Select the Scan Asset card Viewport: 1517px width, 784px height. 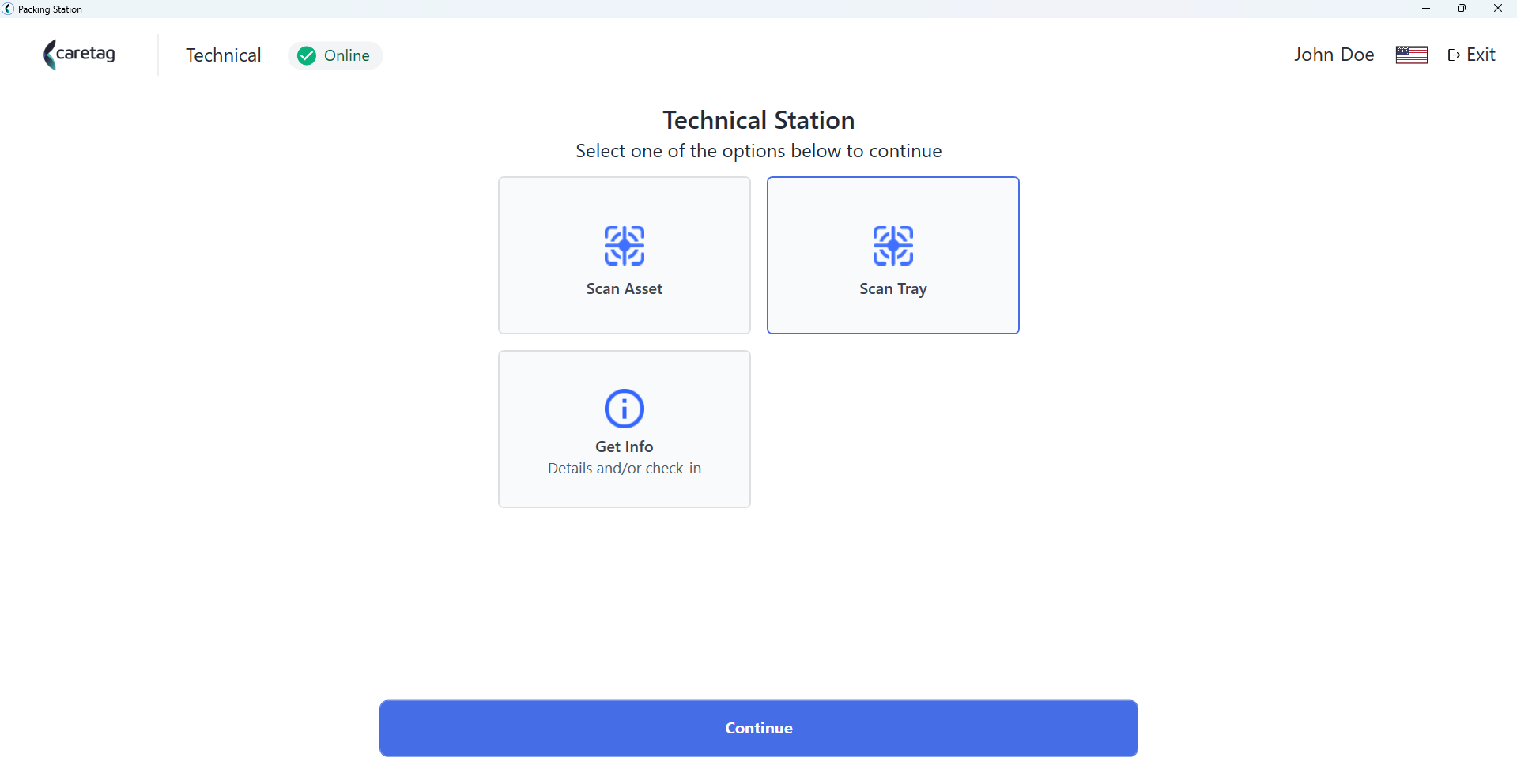click(625, 255)
